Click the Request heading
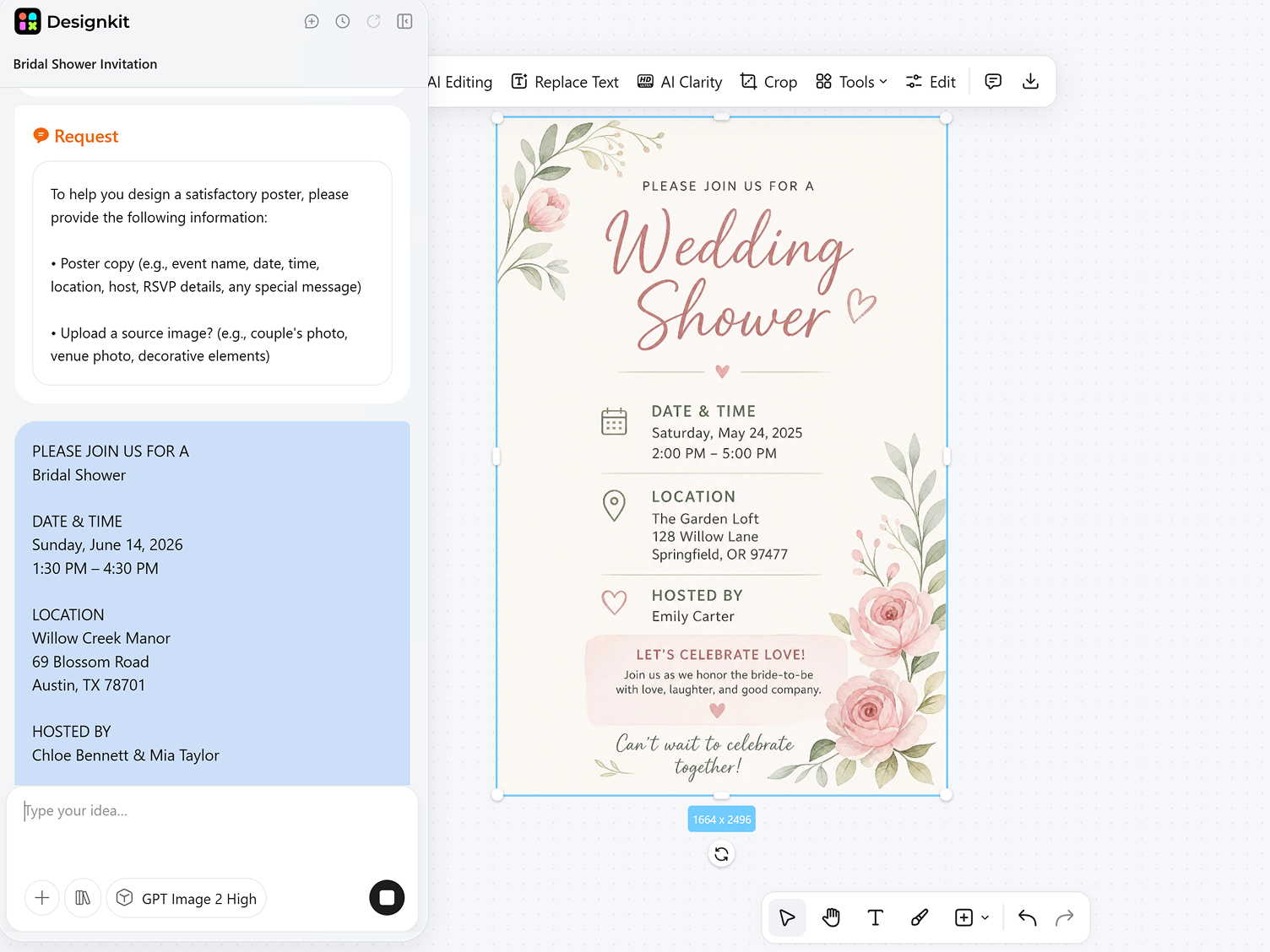Viewport: 1270px width, 952px height. 86,136
